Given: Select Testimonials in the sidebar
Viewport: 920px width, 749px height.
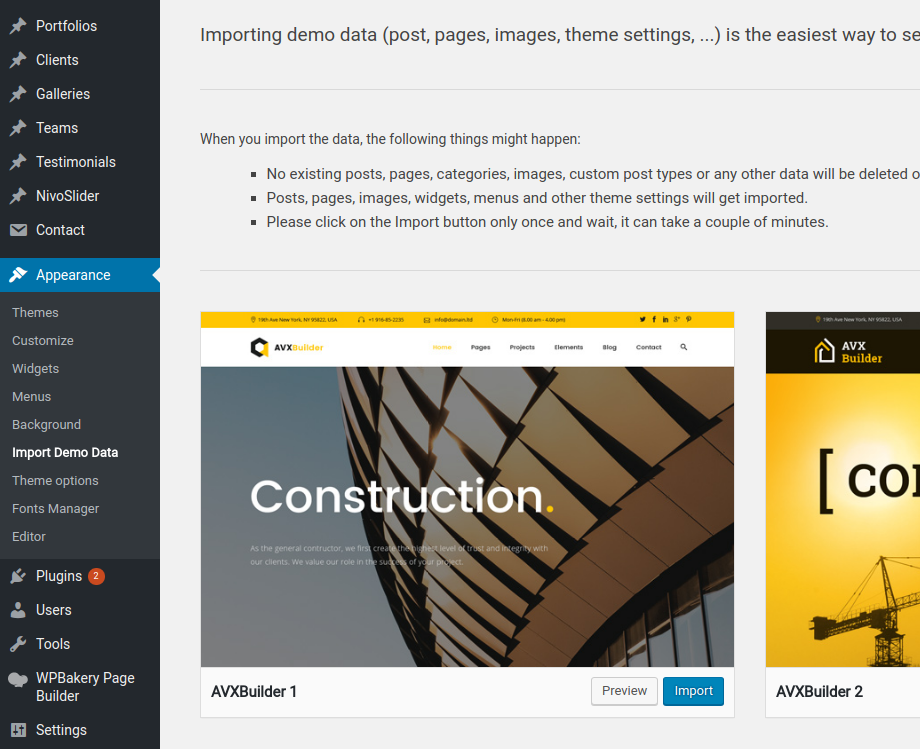Looking at the screenshot, I should click(x=76, y=162).
